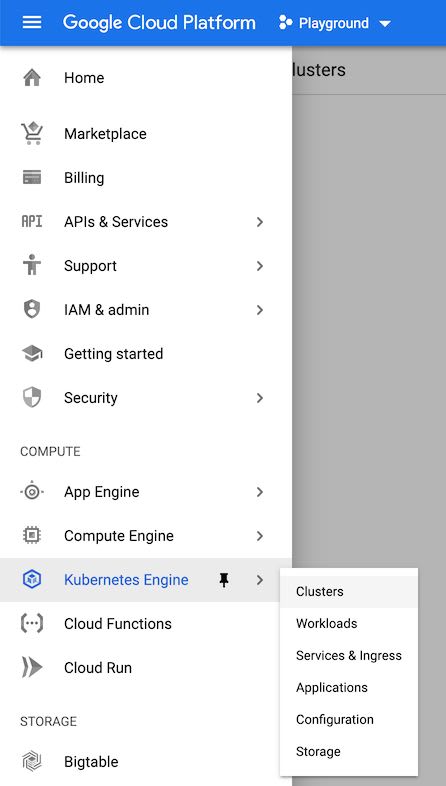Click the Billing credit card icon
The height and width of the screenshot is (786, 446).
coord(32,177)
